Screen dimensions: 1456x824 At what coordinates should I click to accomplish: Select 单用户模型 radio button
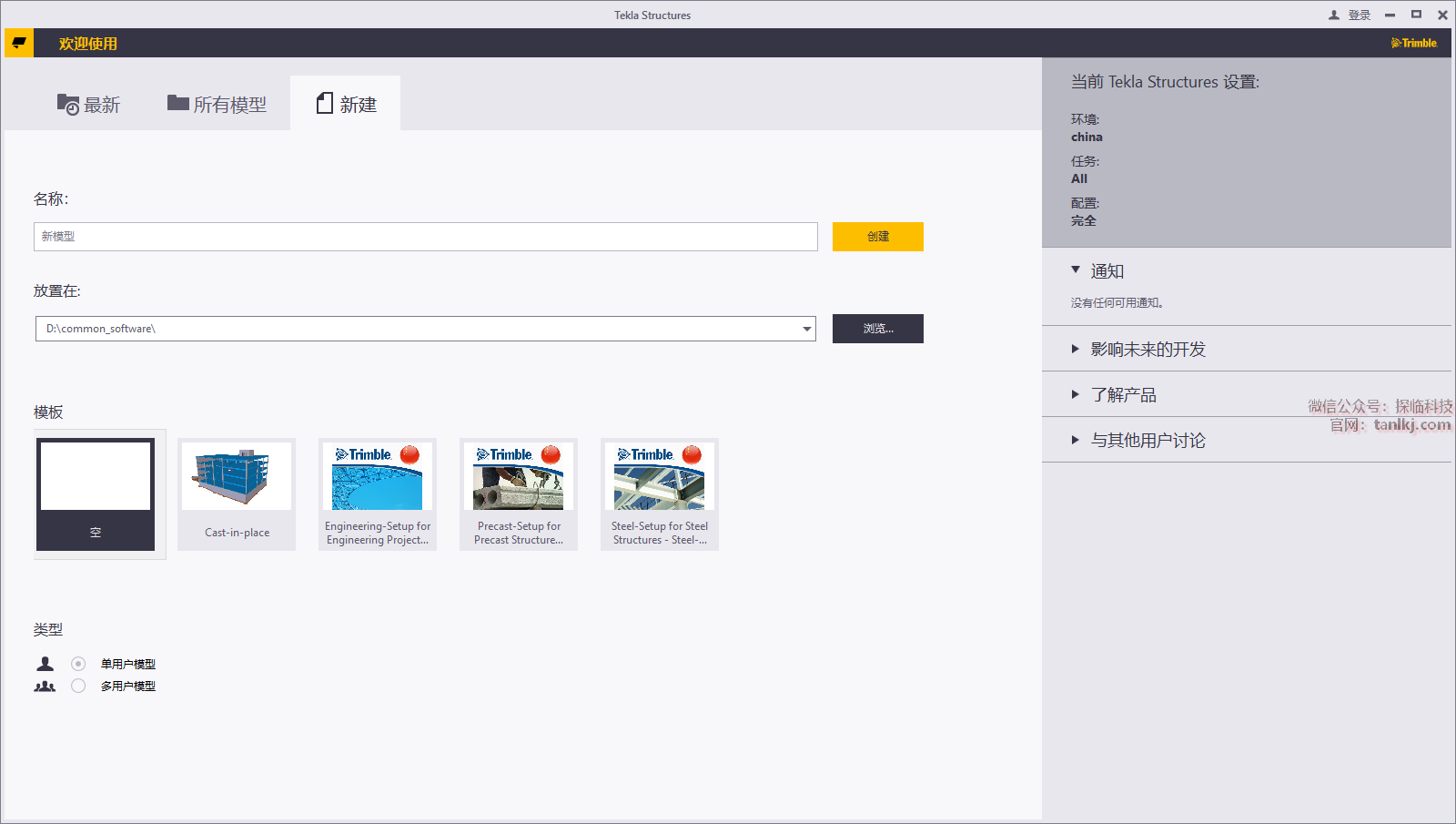click(x=78, y=664)
